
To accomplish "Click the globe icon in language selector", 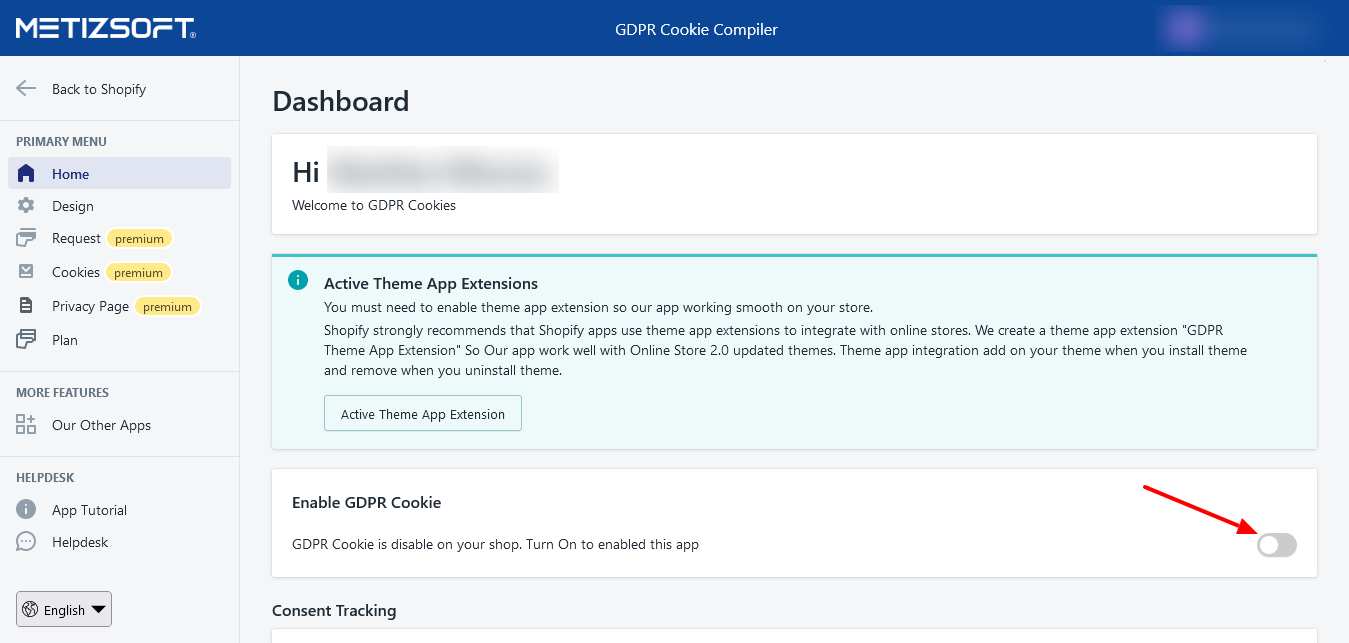I will tap(30, 609).
